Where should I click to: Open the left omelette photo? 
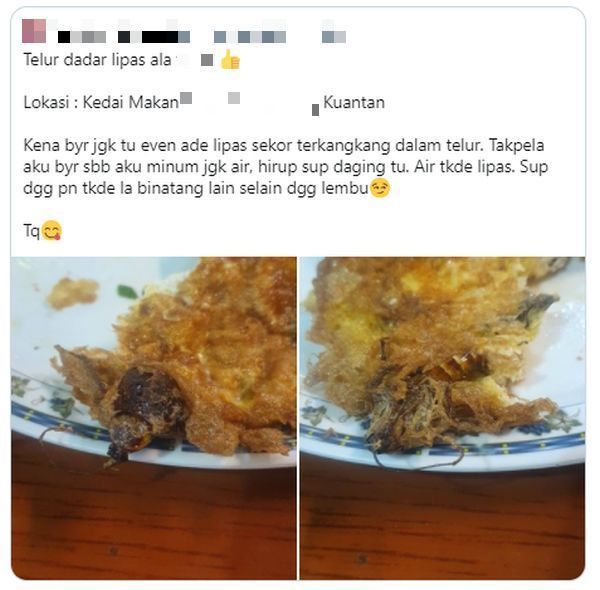click(154, 418)
